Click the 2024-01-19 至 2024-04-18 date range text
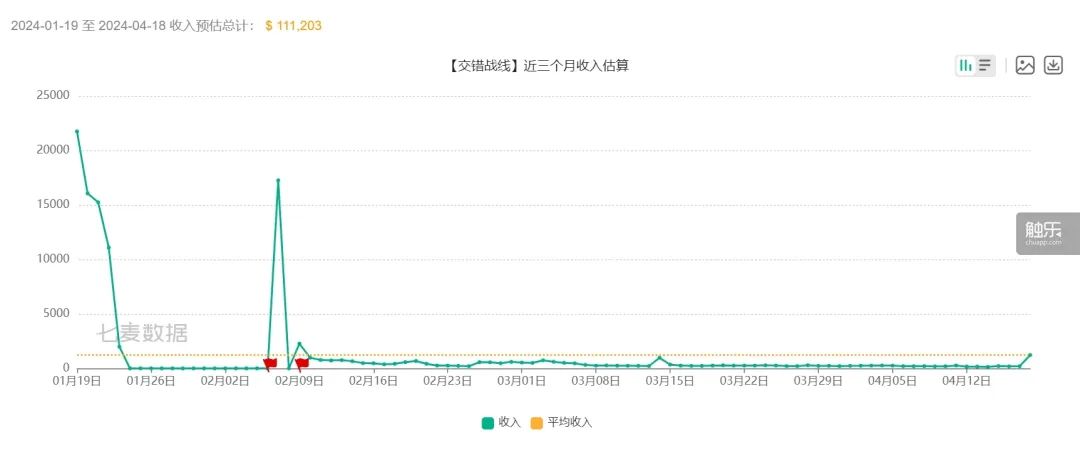 click(x=133, y=25)
